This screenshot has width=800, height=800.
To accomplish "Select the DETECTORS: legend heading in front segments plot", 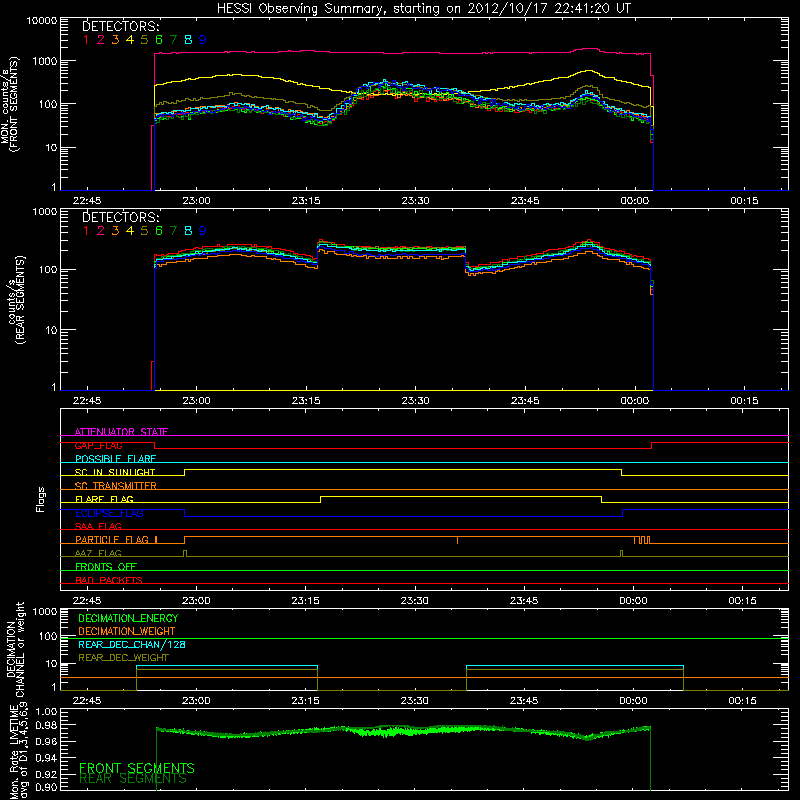I will [x=121, y=26].
